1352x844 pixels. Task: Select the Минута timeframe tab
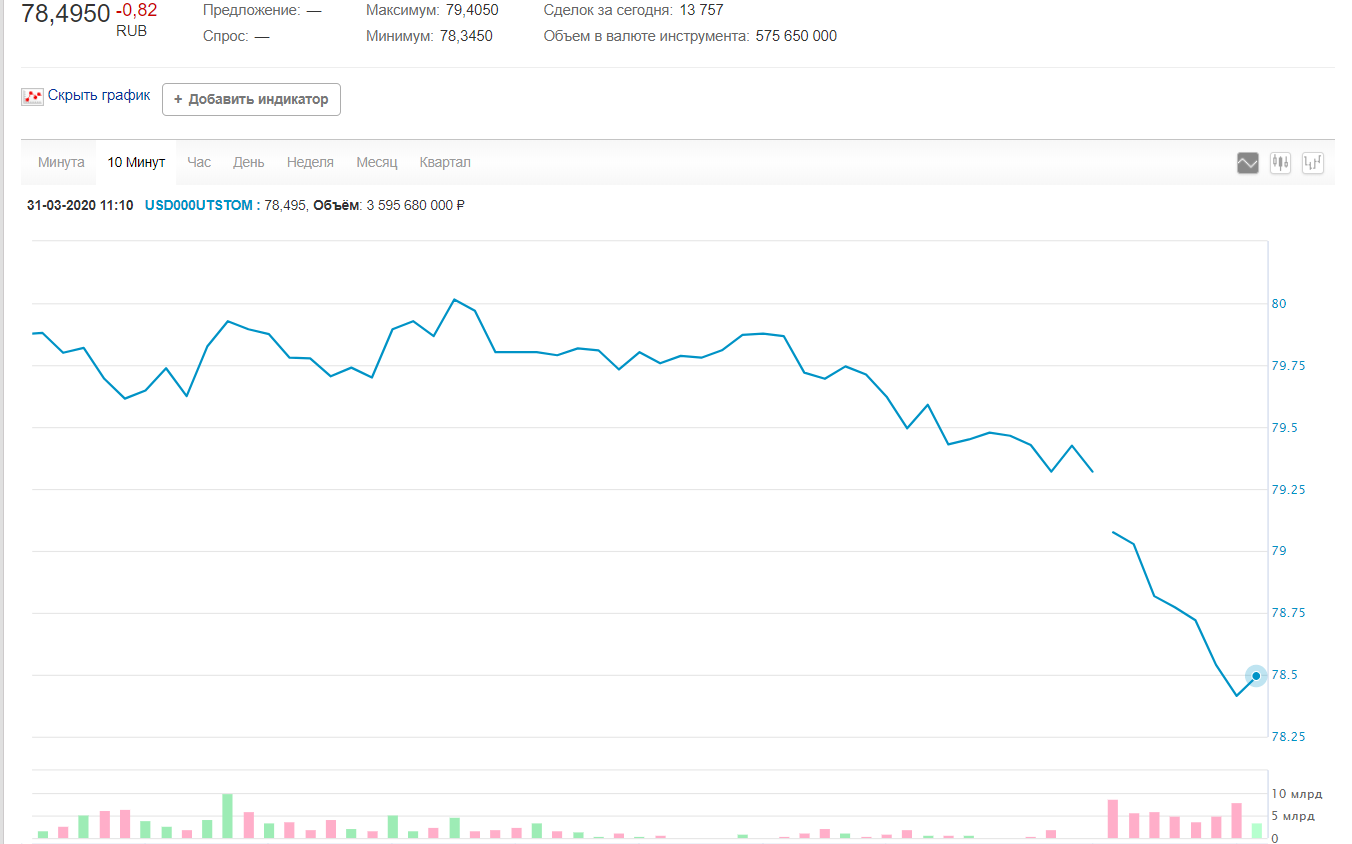pyautogui.click(x=61, y=162)
